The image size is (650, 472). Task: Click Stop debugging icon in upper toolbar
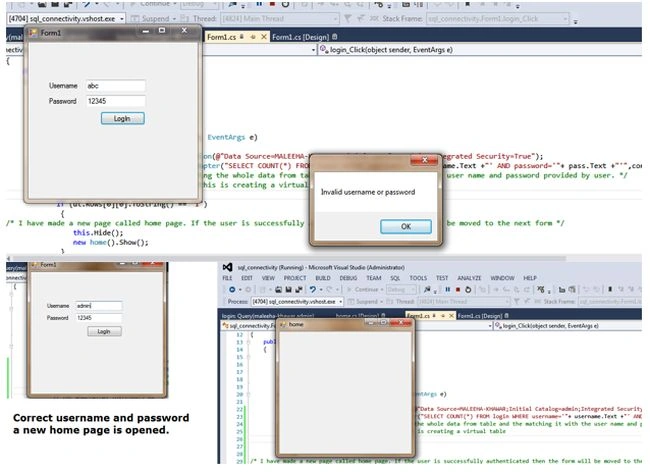(x=272, y=4)
